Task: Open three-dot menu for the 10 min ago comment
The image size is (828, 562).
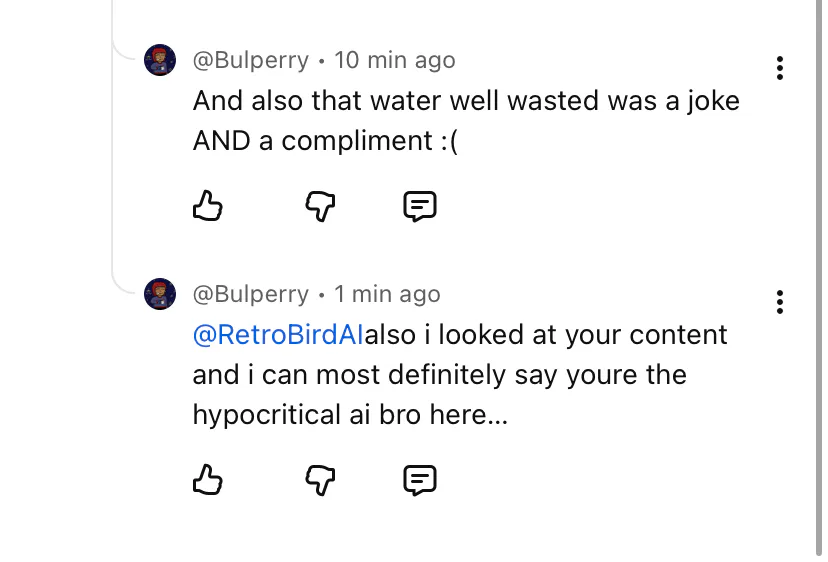Action: click(x=779, y=68)
